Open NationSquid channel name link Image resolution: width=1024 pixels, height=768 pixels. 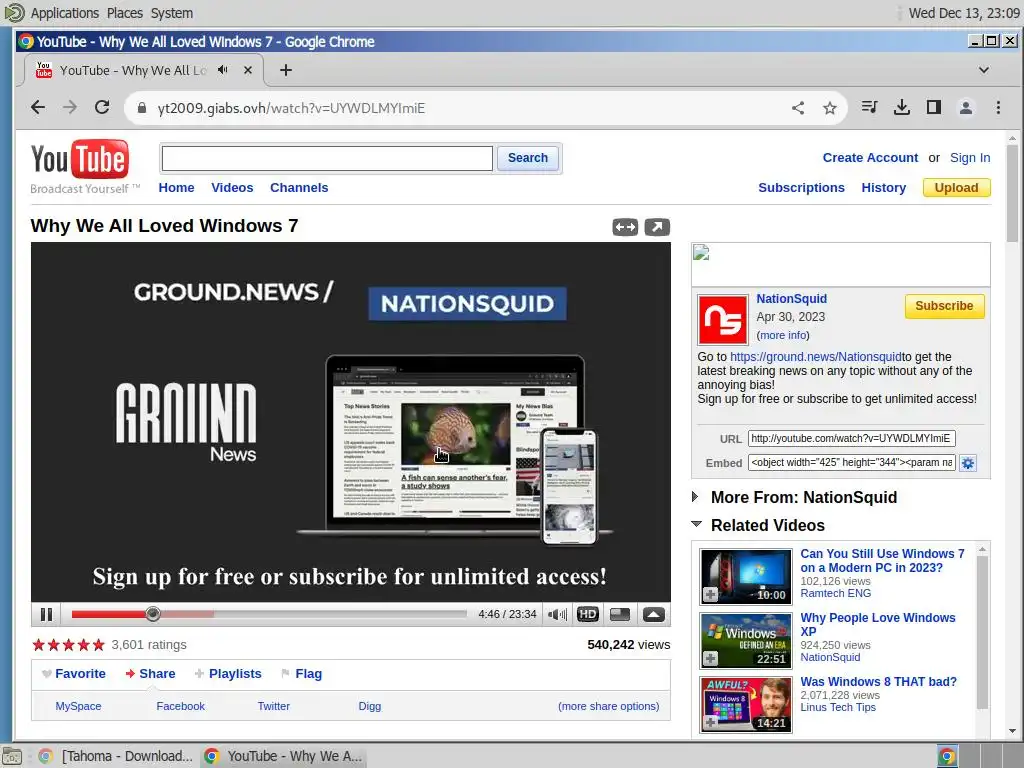coord(792,298)
